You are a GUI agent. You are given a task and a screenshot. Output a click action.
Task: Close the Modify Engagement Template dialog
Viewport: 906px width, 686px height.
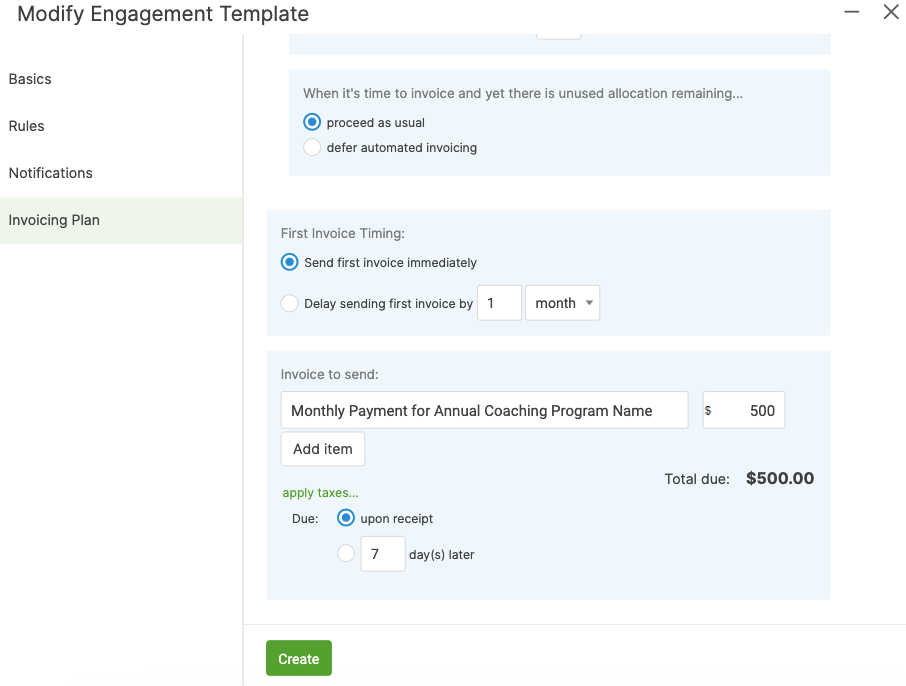(890, 13)
